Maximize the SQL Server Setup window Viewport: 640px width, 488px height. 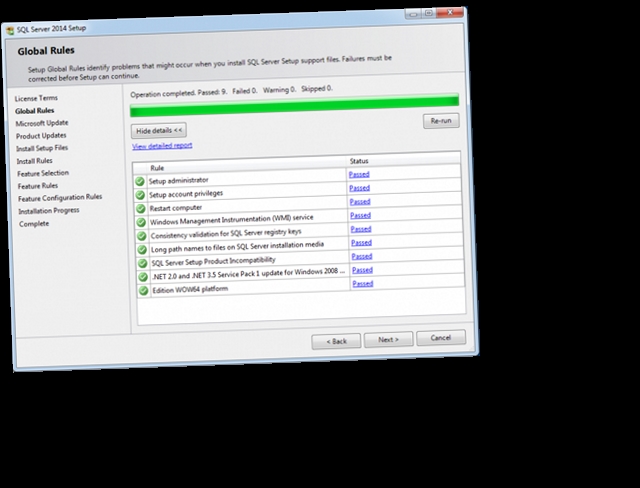tap(429, 13)
